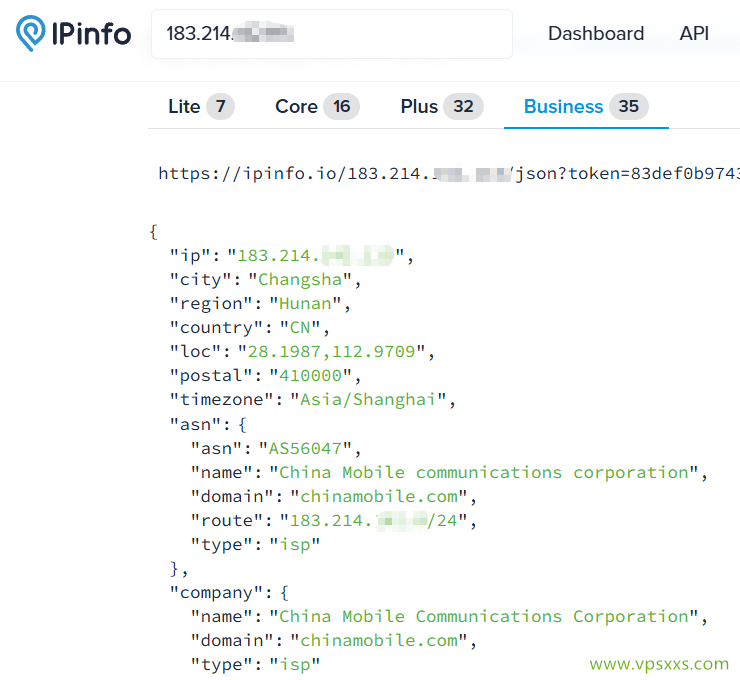Select the company type value "isp"
Viewport: 740px width, 680px height.
pos(295,664)
